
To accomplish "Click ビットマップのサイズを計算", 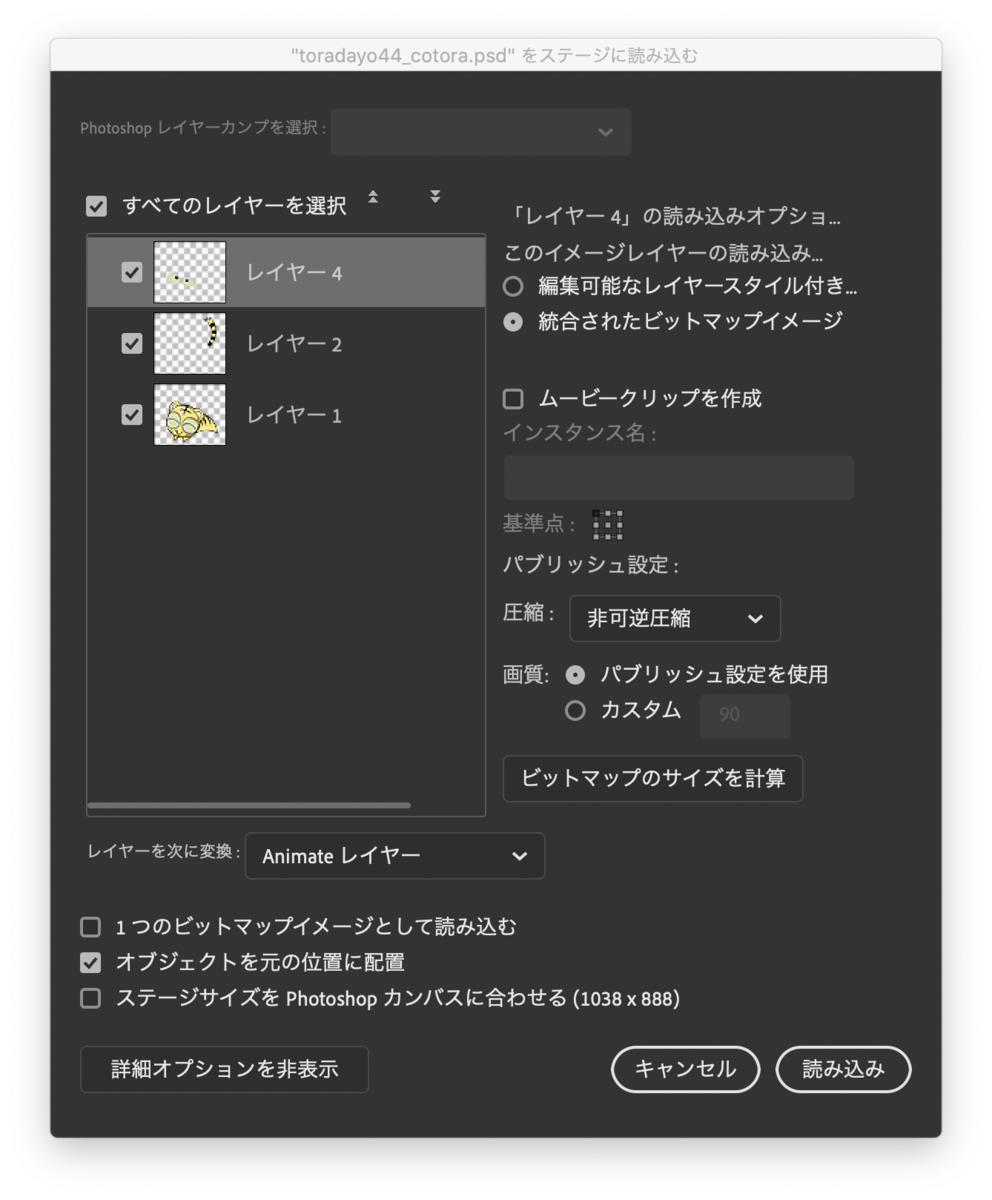I will tap(652, 779).
